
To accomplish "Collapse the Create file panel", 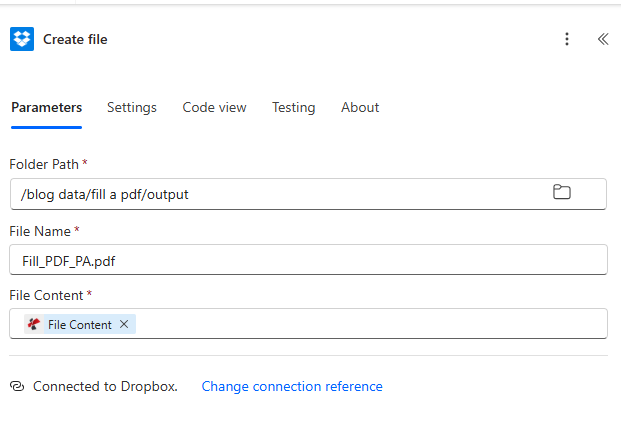I will click(x=602, y=39).
